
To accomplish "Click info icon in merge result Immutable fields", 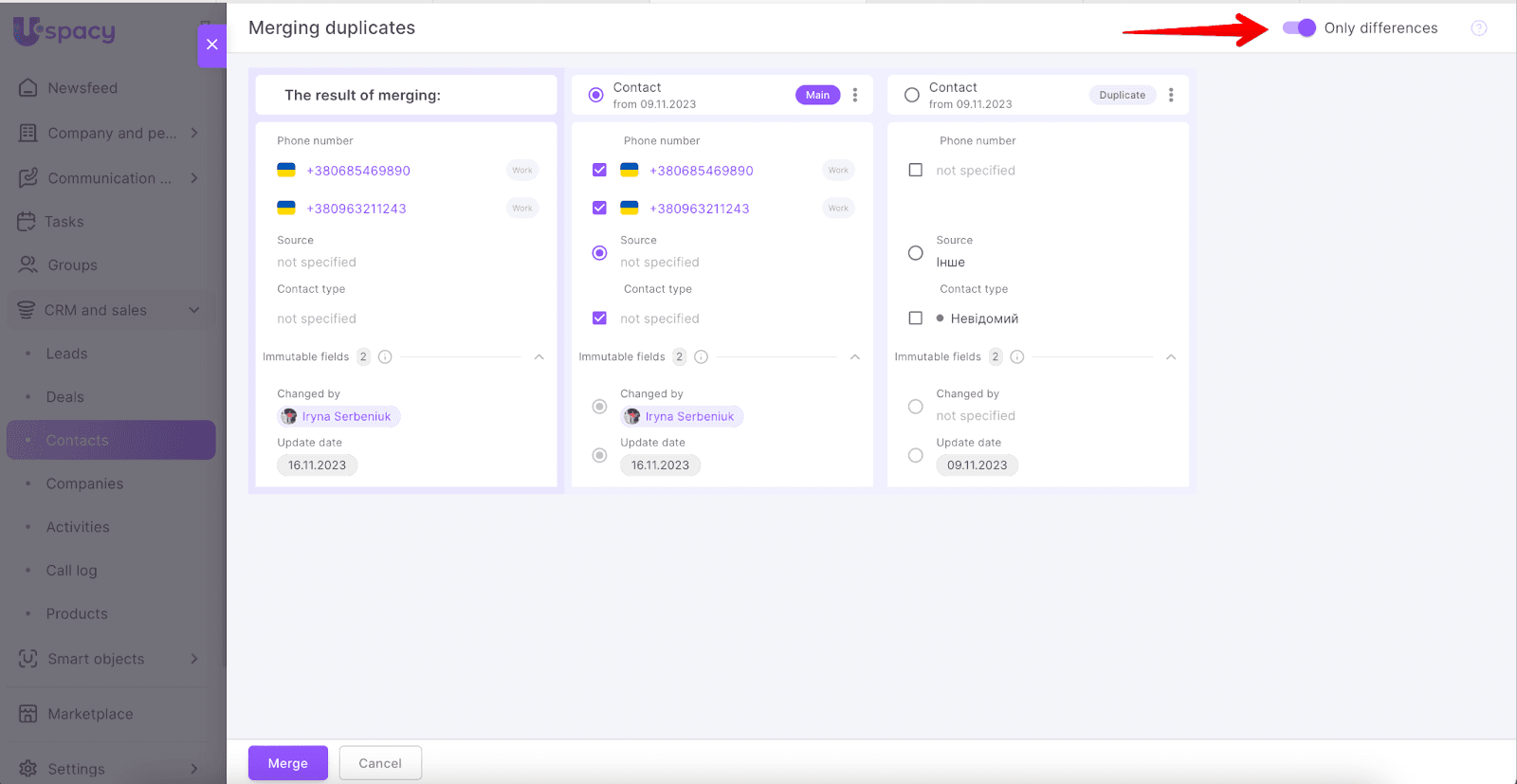I will (x=385, y=357).
